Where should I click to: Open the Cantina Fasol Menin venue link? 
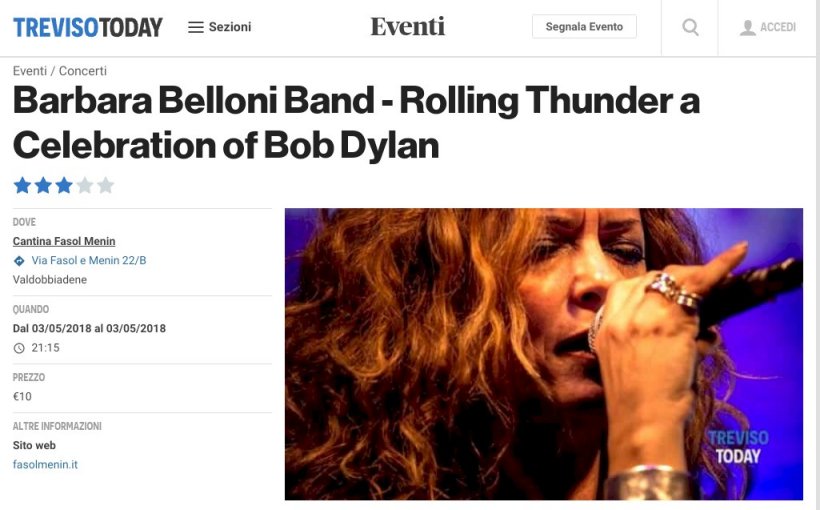64,241
